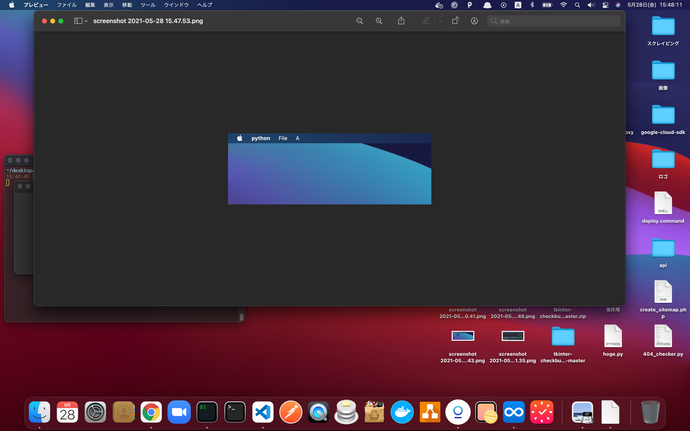Open QuickTime Player from the Dock
The width and height of the screenshot is (690, 431).
tap(319, 412)
